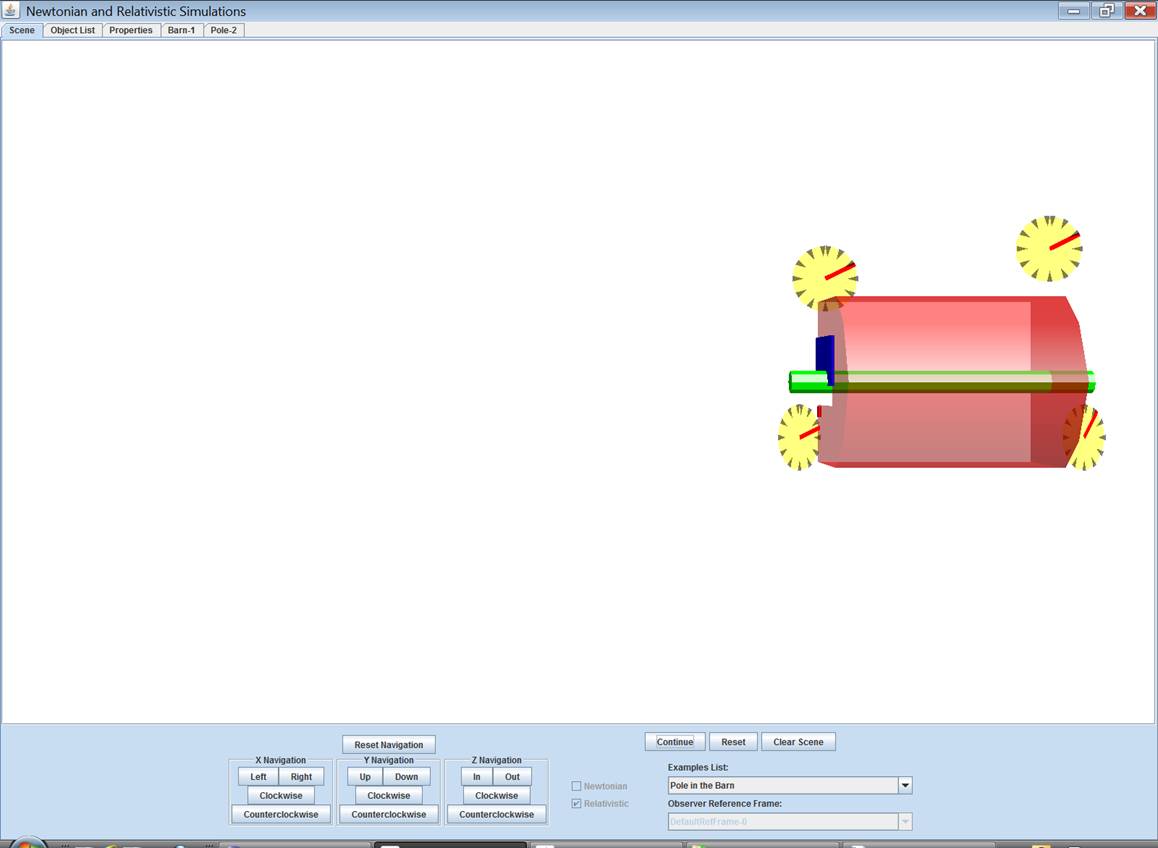Image resolution: width=1158 pixels, height=848 pixels.
Task: Expand the Observer Reference Frame dropdown
Action: click(x=905, y=822)
